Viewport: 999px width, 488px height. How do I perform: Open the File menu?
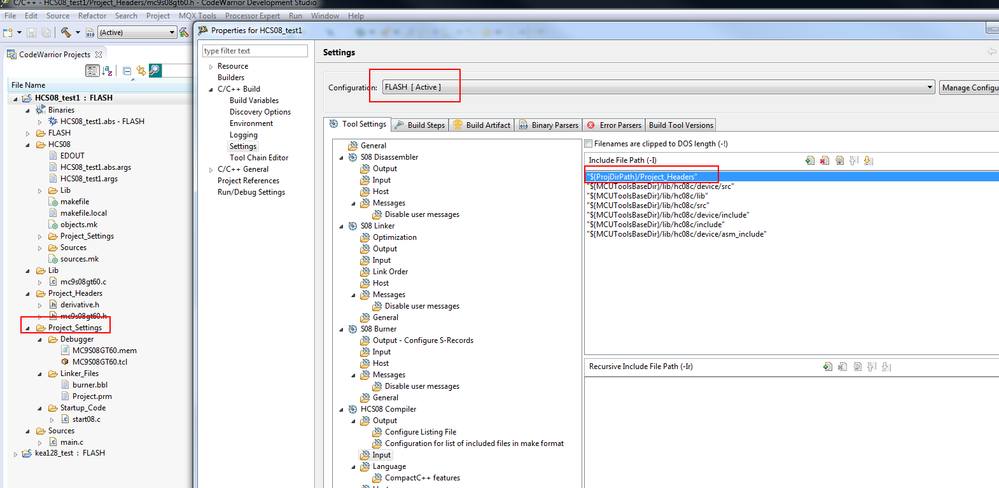click(10, 15)
